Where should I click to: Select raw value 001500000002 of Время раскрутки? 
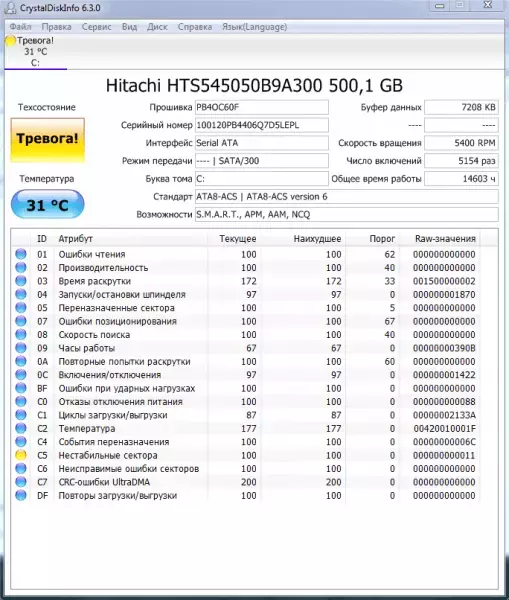(x=444, y=281)
